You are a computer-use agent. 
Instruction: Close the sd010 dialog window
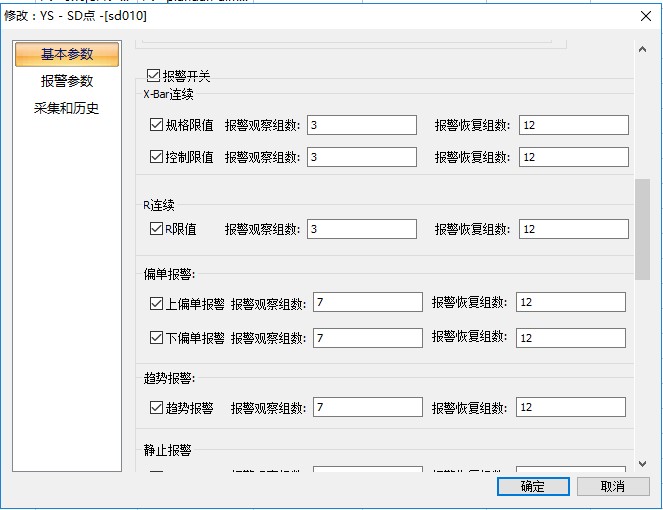pyautogui.click(x=643, y=15)
